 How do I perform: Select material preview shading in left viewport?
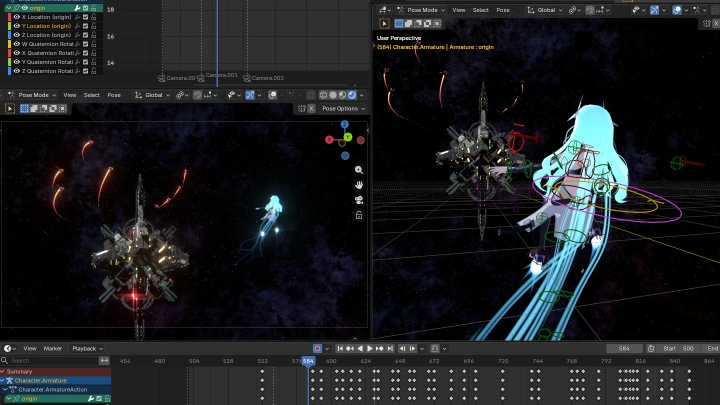coord(343,95)
